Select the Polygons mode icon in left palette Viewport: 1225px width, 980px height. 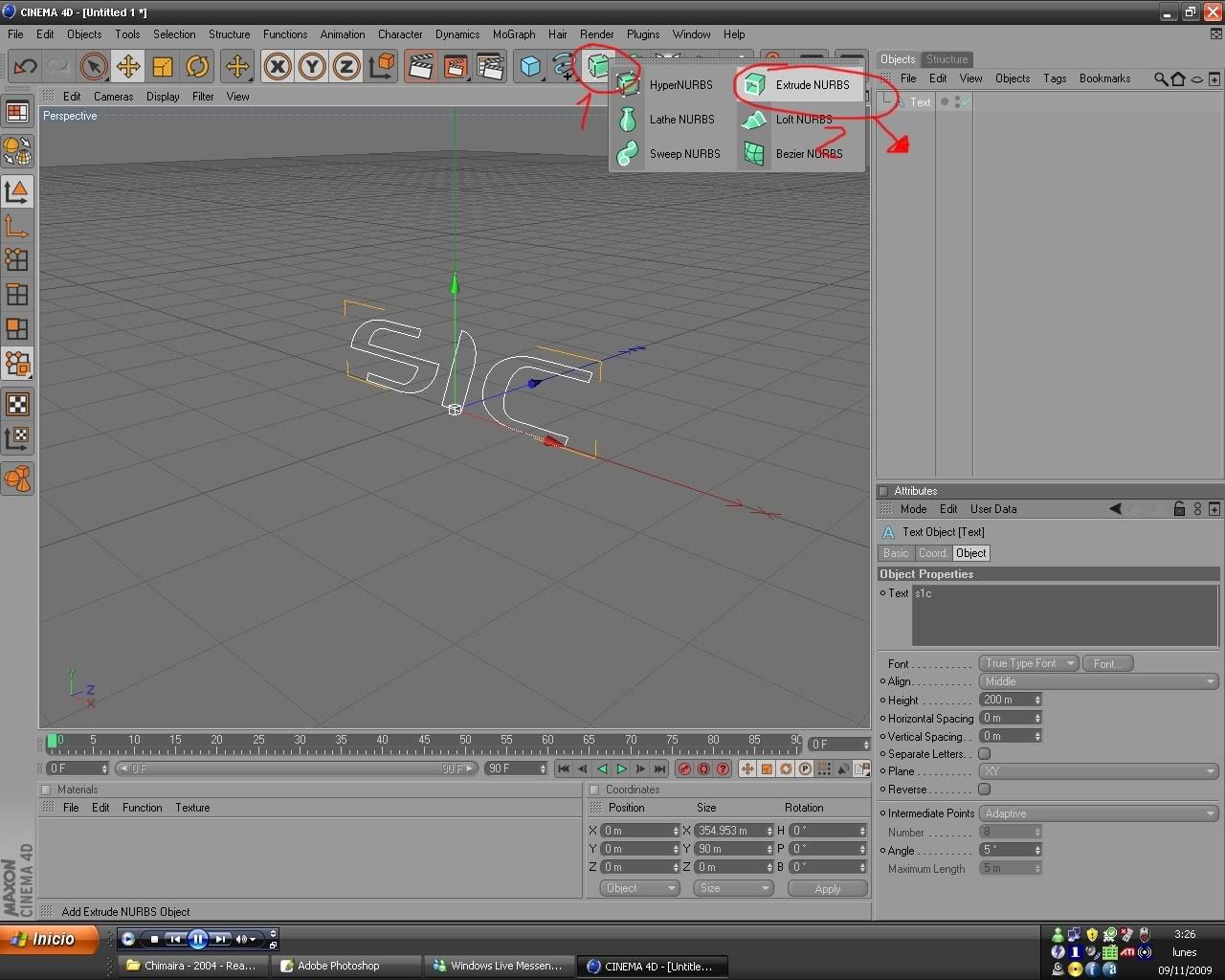[x=17, y=329]
